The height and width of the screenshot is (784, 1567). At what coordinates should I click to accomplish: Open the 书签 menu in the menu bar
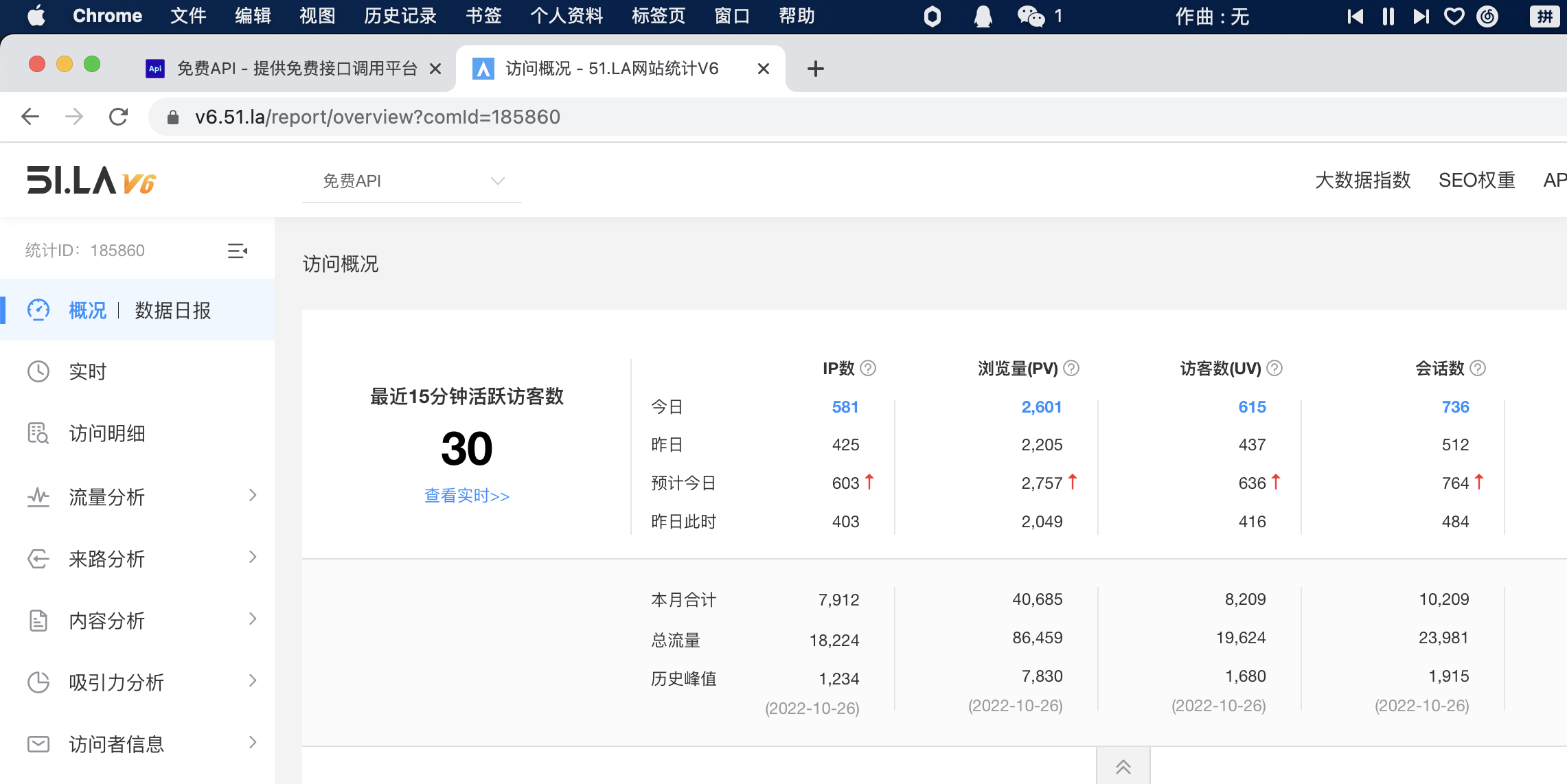point(483,16)
